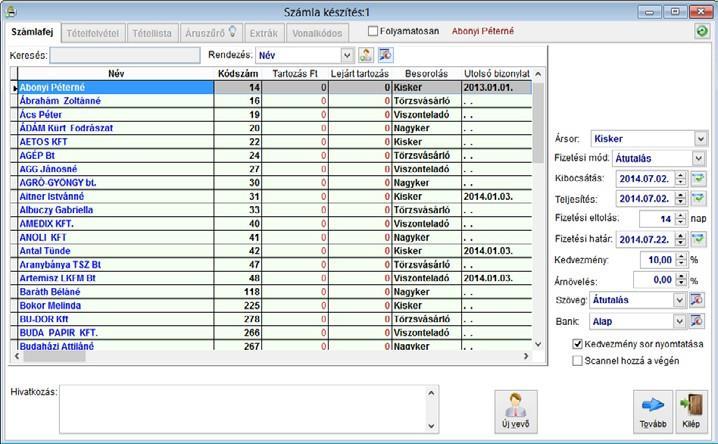
Task: Click the Kedvezmény percent stepper
Action: click(x=682, y=260)
